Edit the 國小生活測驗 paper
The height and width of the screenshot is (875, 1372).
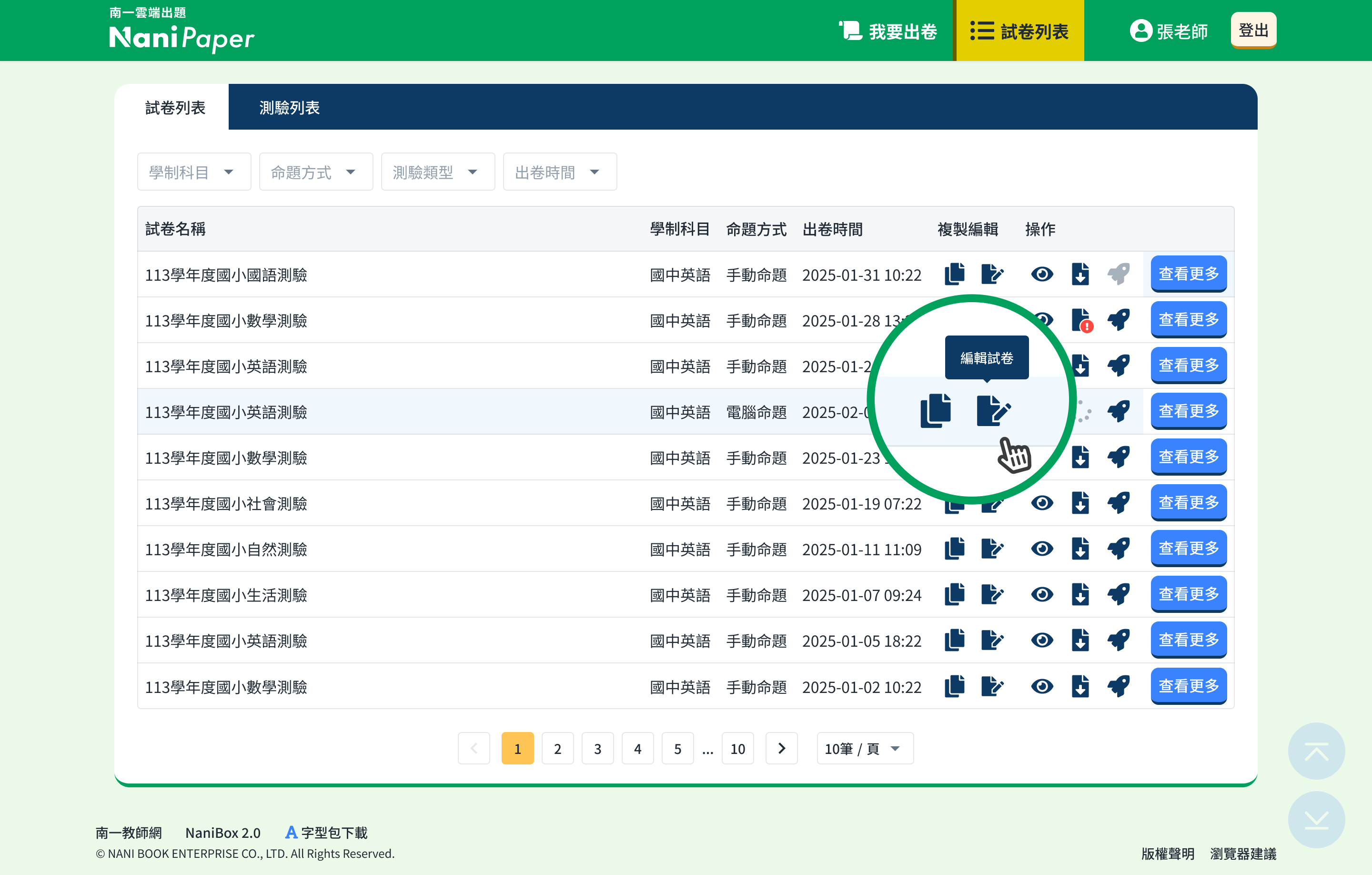tap(992, 595)
